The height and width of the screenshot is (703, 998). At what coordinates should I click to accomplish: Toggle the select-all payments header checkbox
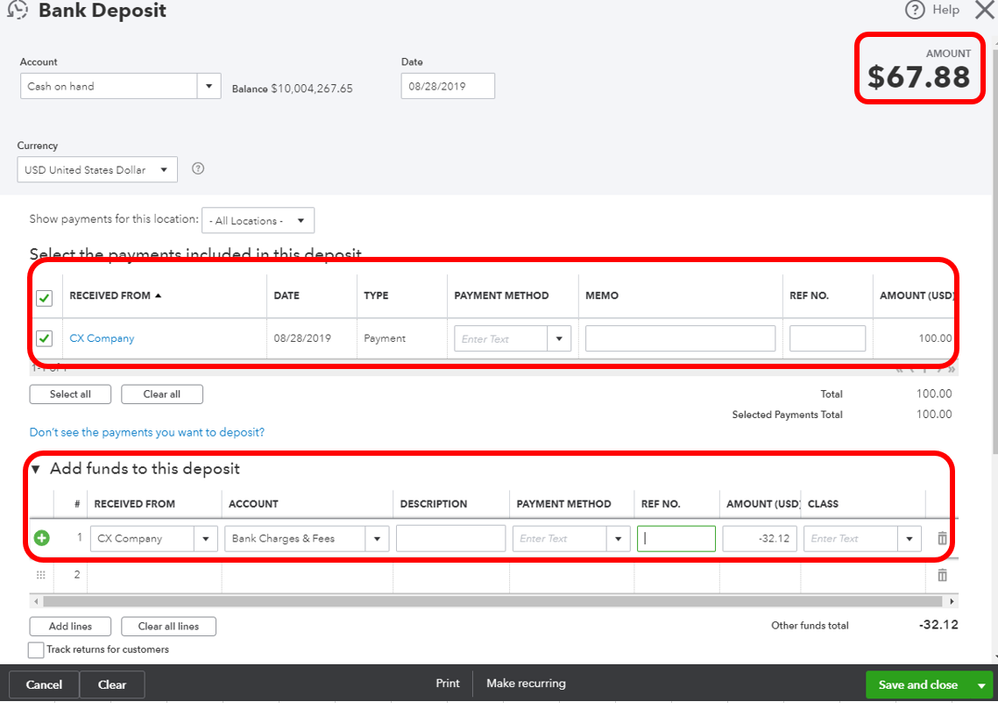44,298
